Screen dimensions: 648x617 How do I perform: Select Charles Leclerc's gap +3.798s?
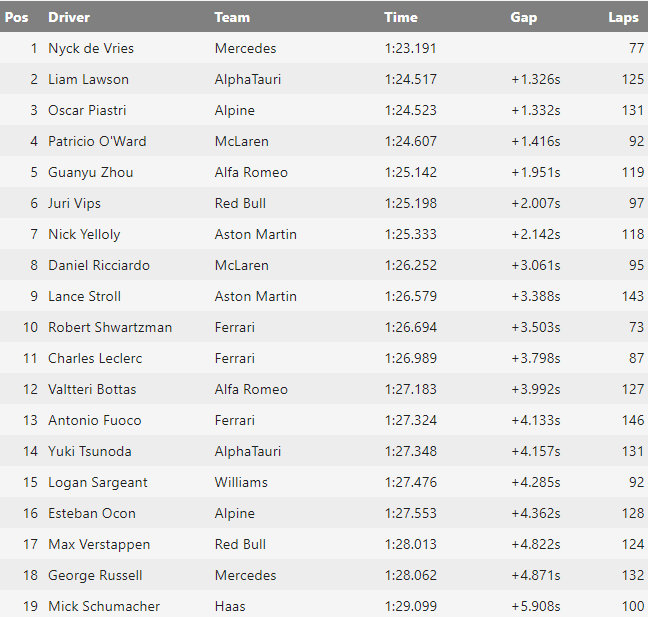536,358
